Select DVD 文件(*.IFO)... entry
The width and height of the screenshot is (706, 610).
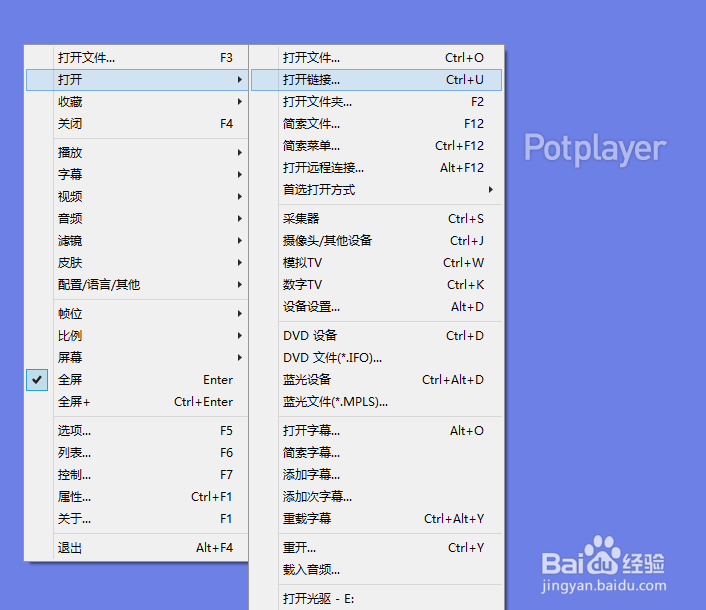click(x=376, y=358)
